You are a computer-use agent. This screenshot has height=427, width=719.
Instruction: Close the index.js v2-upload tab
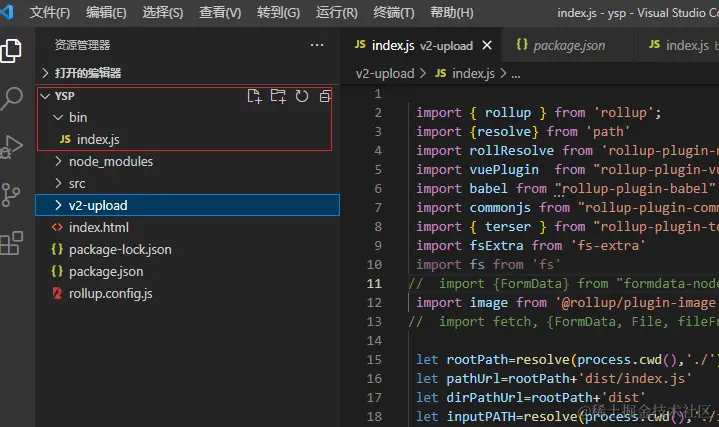click(x=487, y=45)
